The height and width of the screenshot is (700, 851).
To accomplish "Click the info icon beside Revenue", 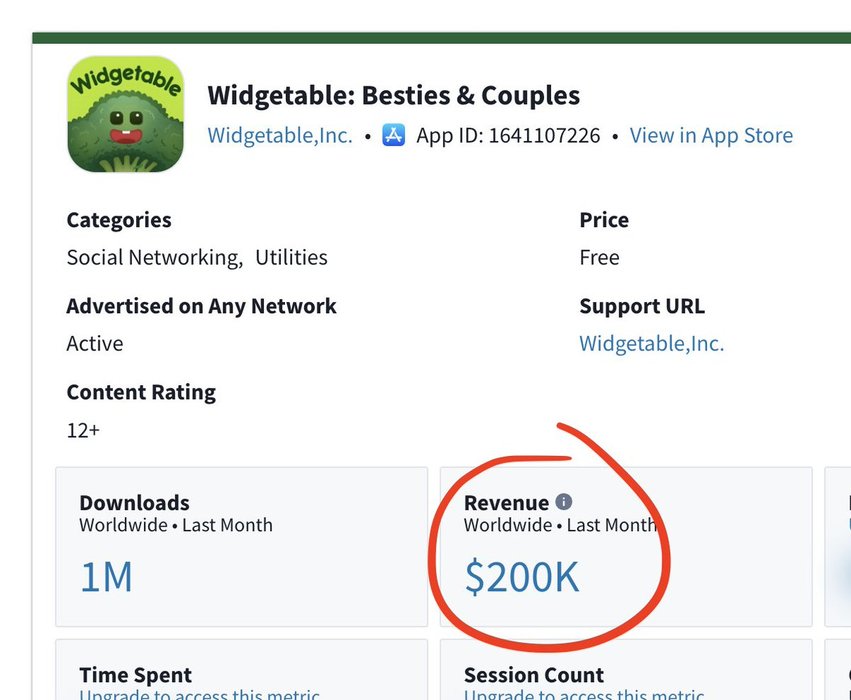I will coord(564,502).
